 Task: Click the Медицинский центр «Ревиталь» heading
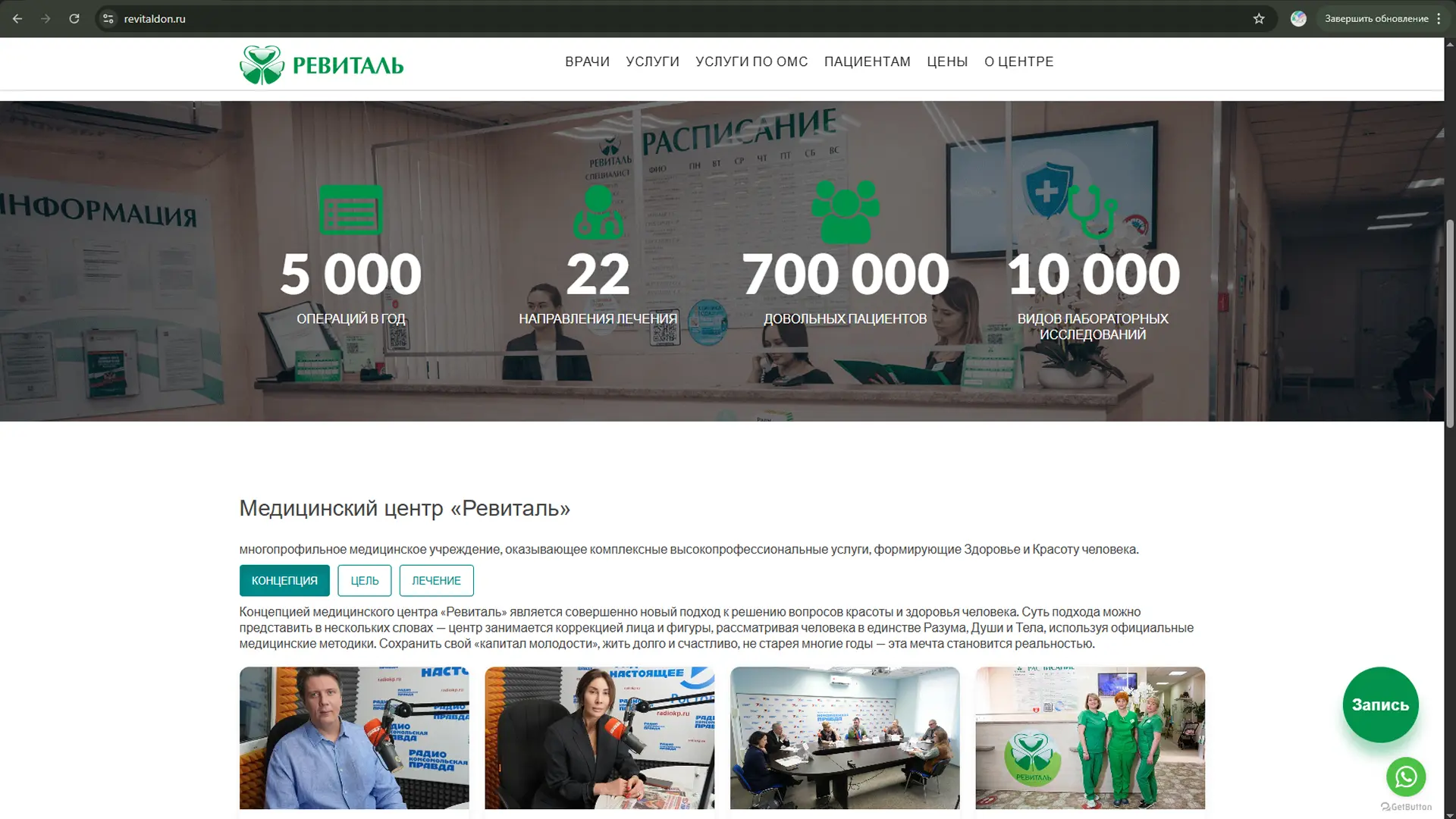pos(405,508)
